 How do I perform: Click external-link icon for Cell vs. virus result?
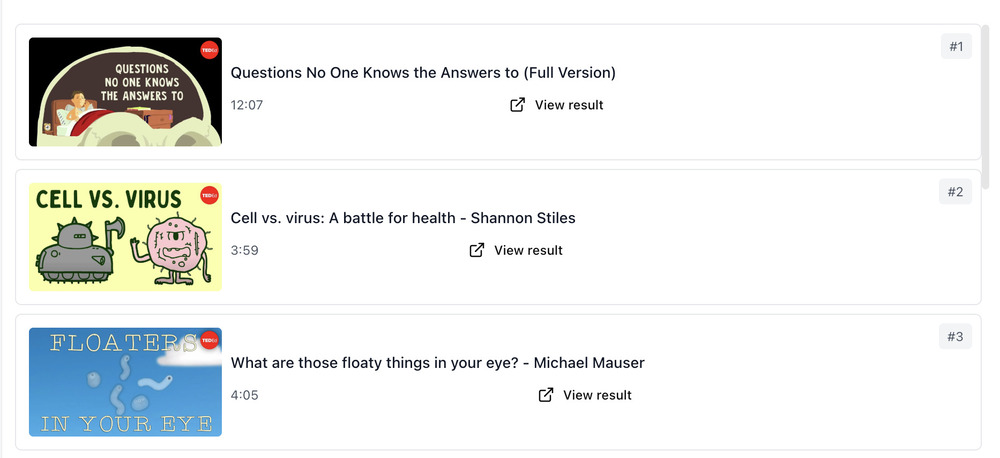[x=477, y=250]
